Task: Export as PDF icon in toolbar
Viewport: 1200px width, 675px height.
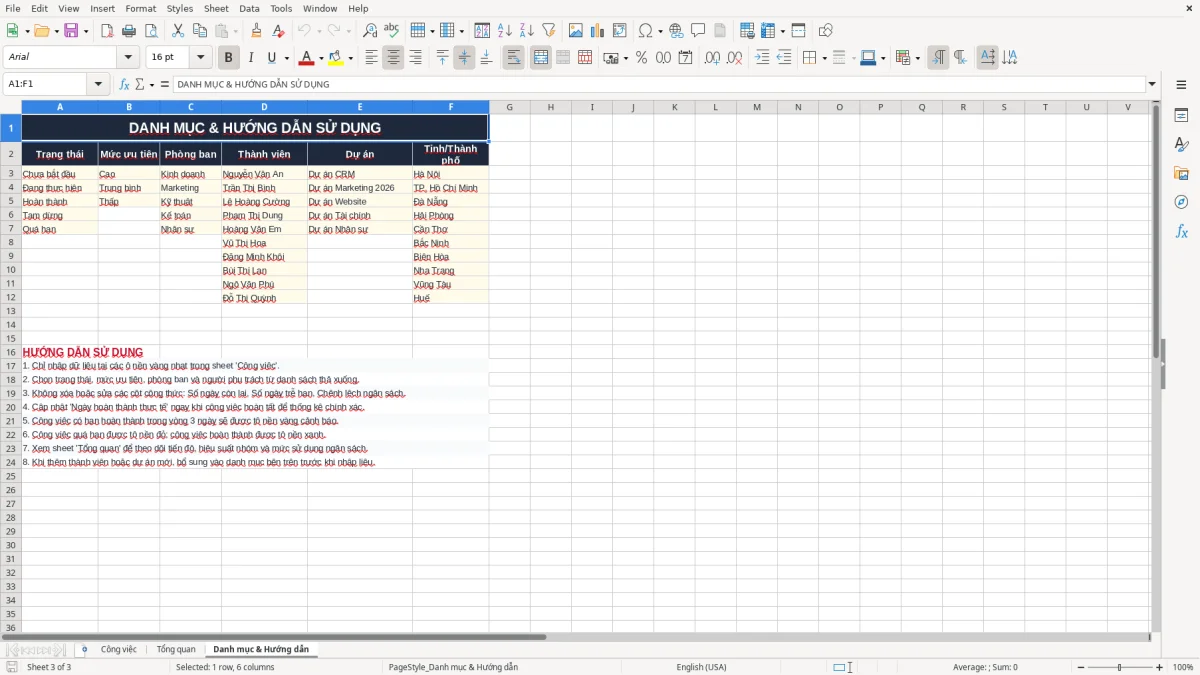Action: (x=107, y=31)
